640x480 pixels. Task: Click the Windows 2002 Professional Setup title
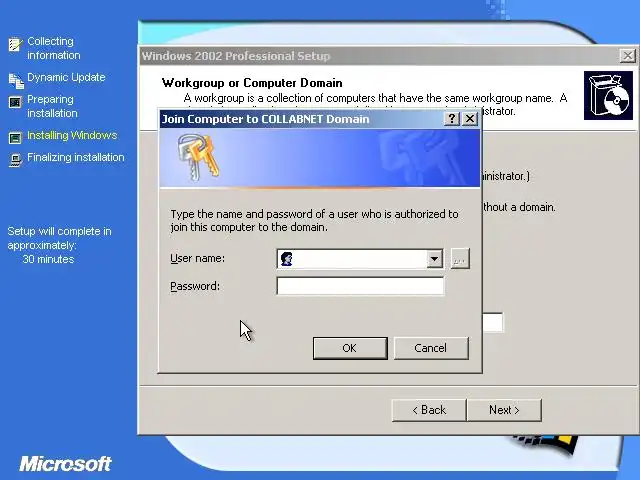[x=236, y=56]
